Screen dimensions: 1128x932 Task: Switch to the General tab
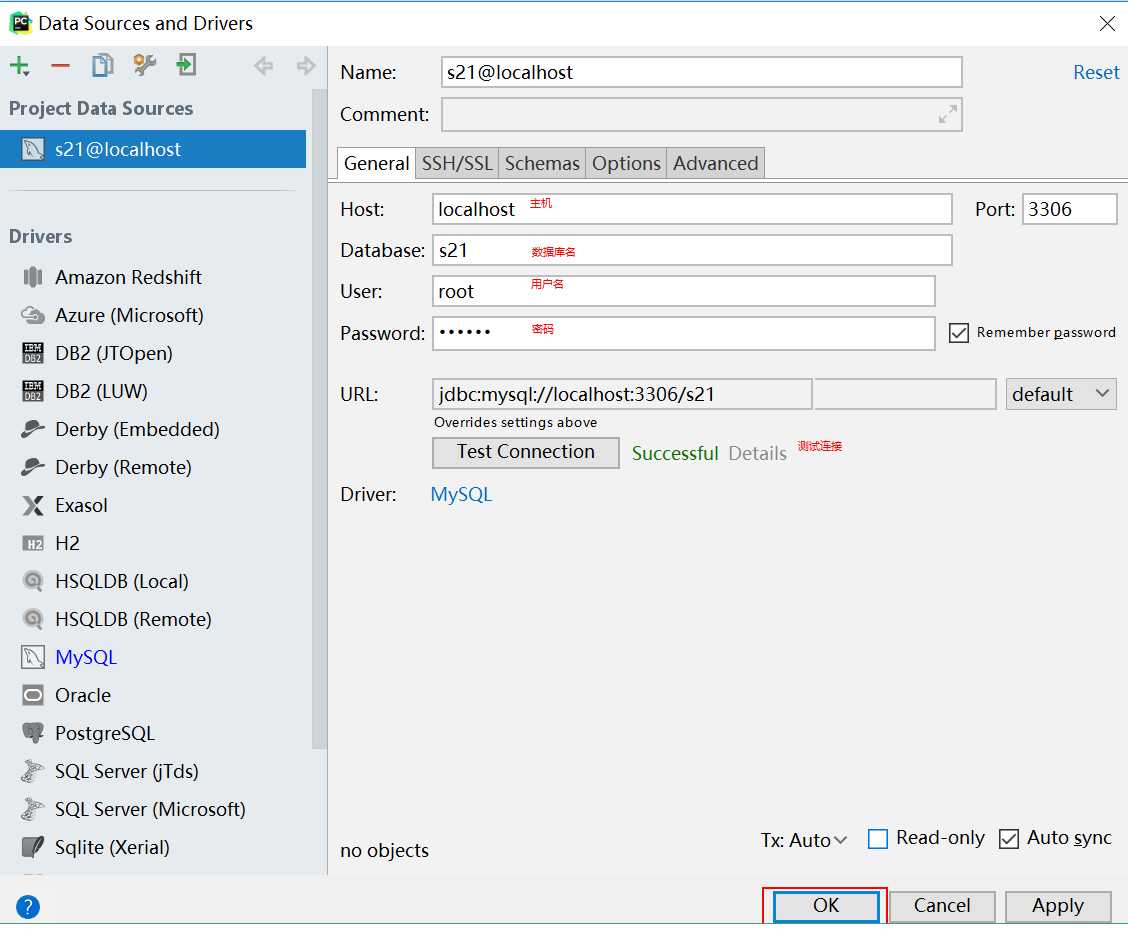coord(376,163)
